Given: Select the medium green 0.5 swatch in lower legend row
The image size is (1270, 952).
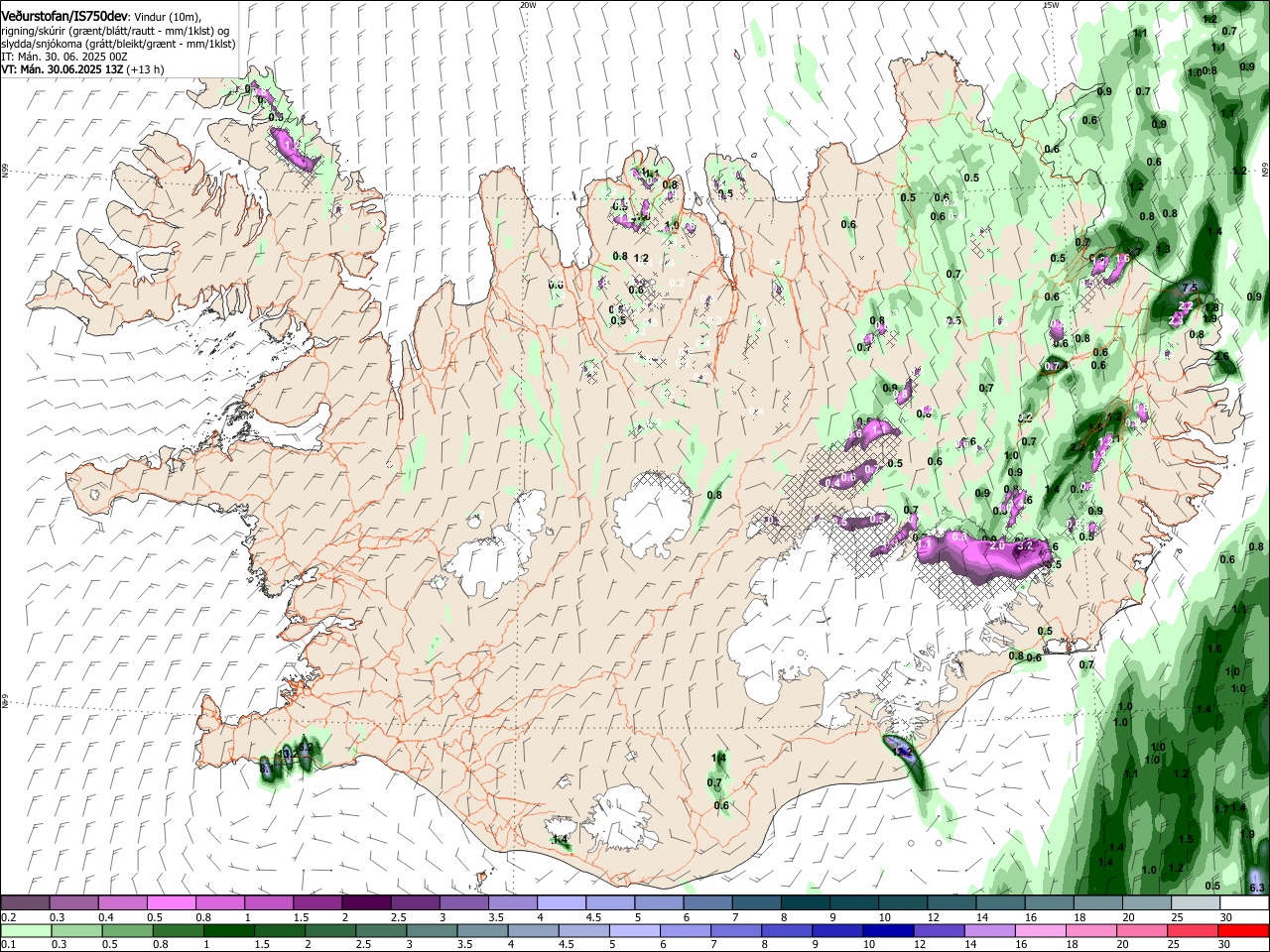Looking at the screenshot, I should coord(127,930).
